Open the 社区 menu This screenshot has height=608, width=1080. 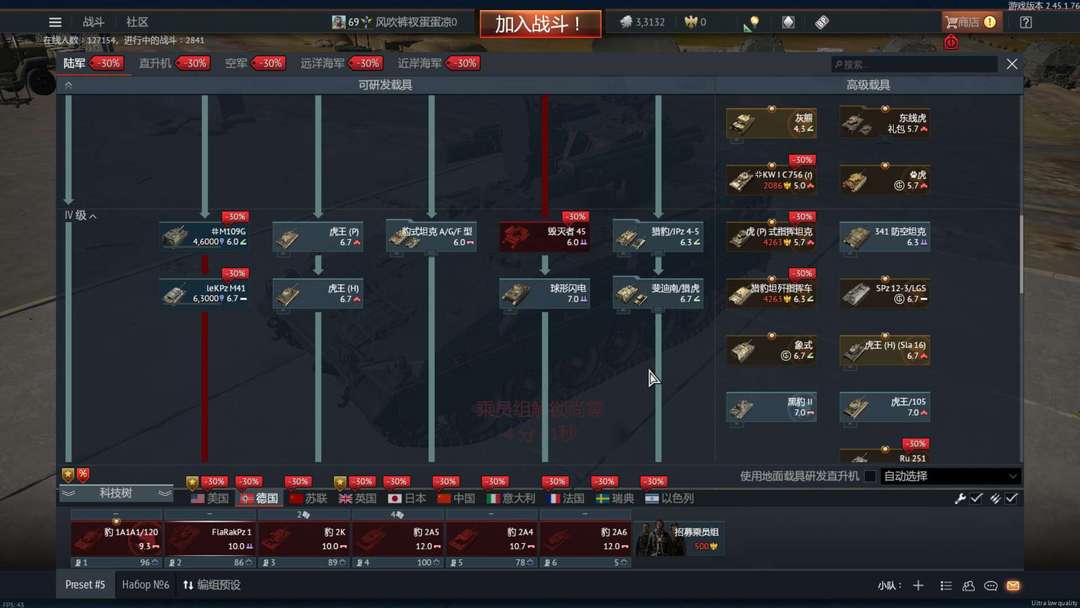(137, 22)
